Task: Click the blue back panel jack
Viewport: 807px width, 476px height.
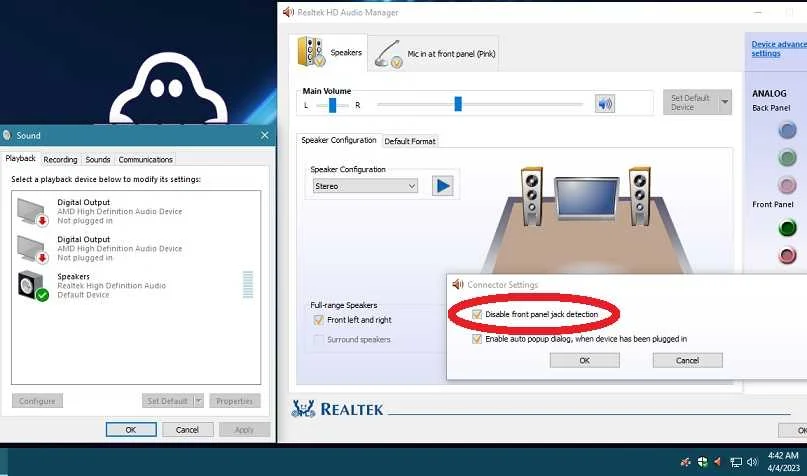Action: (x=787, y=130)
